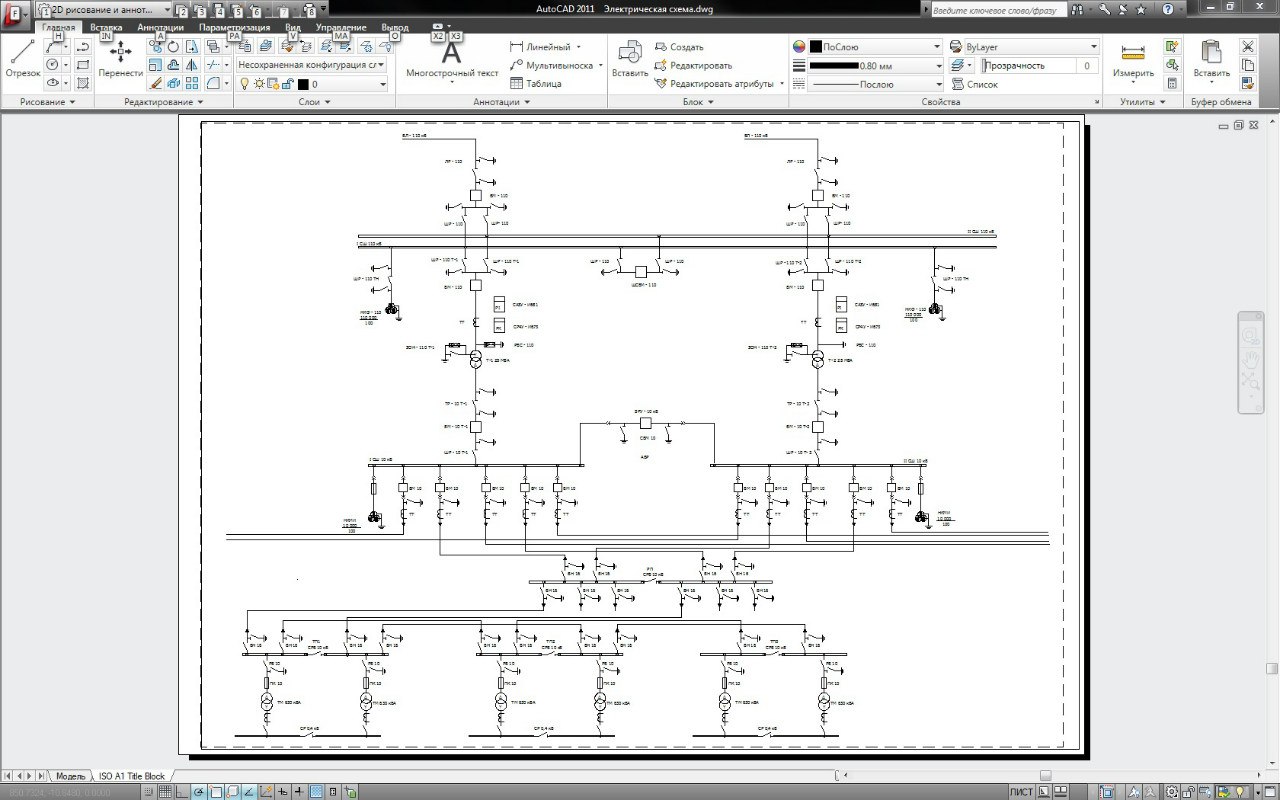Switch to the Аннотации ribbon tab
Screen dimensions: 1280x800
pos(160,28)
